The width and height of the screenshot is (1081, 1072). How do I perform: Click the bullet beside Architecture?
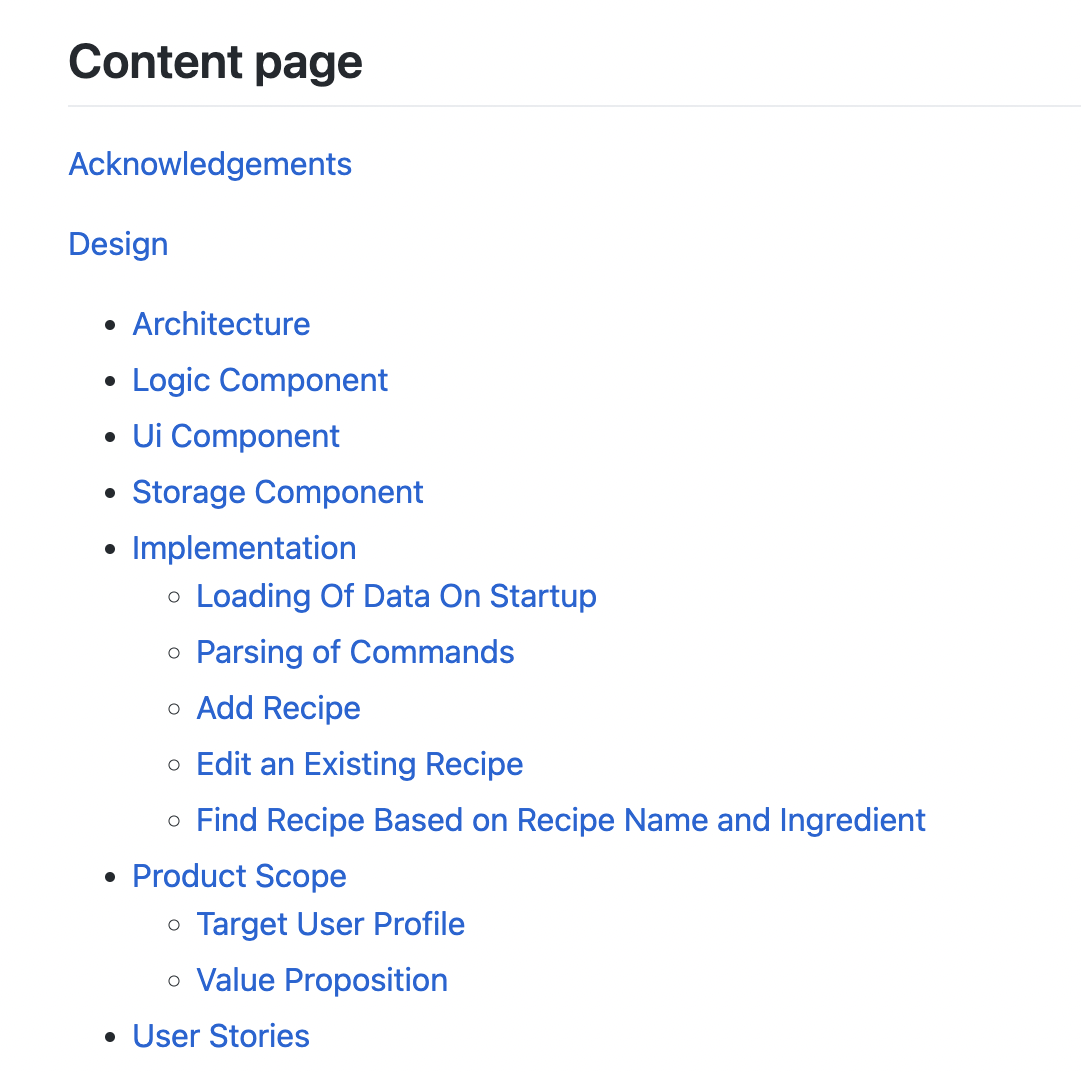110,325
